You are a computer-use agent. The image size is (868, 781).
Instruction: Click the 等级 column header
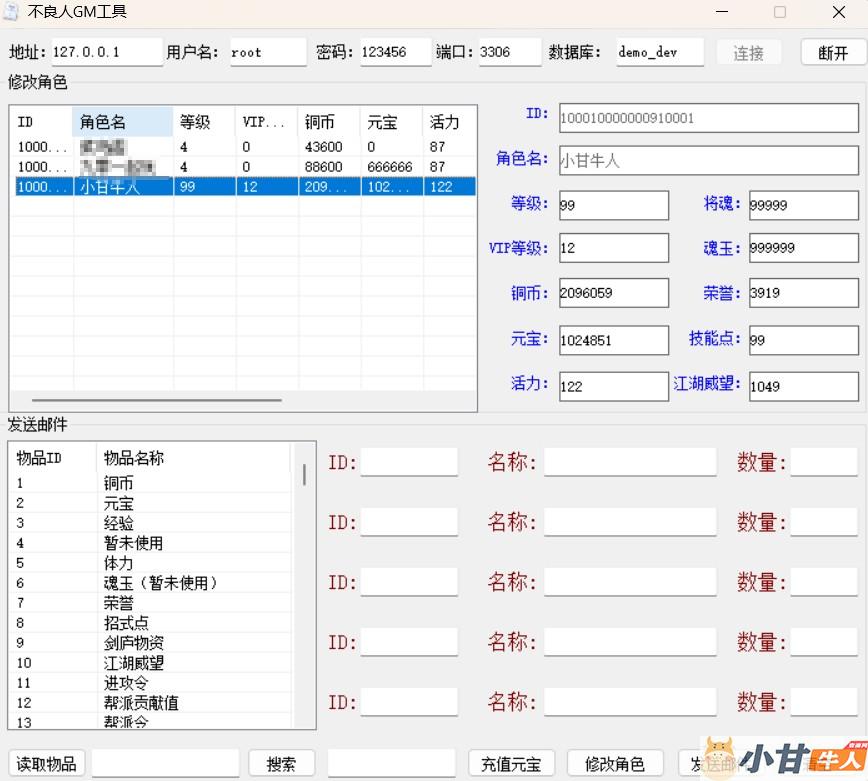click(204, 122)
